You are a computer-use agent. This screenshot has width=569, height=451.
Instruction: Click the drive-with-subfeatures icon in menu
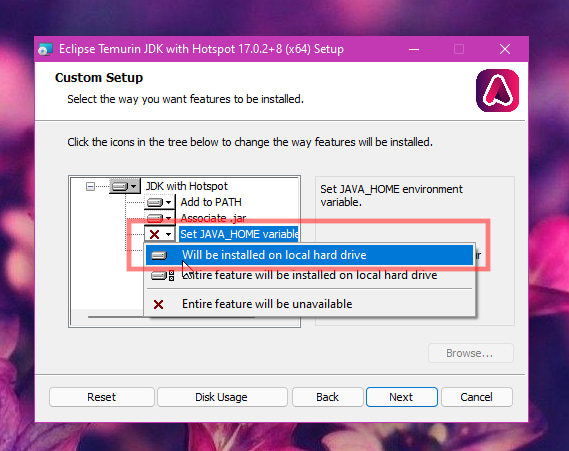point(162,276)
